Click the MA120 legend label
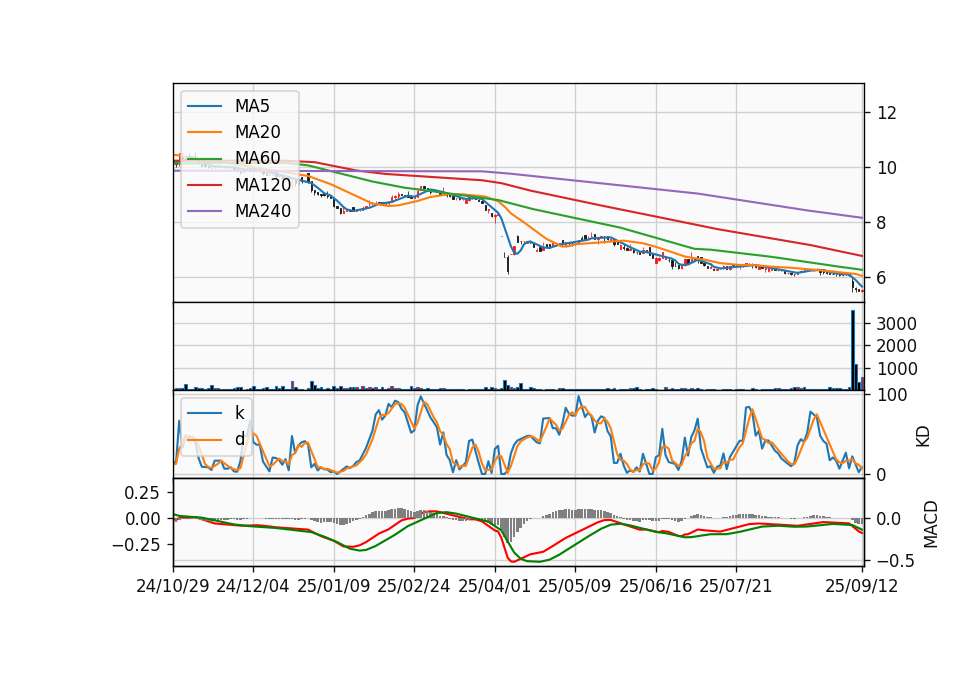Viewport: 960px width, 690px height. point(263,185)
